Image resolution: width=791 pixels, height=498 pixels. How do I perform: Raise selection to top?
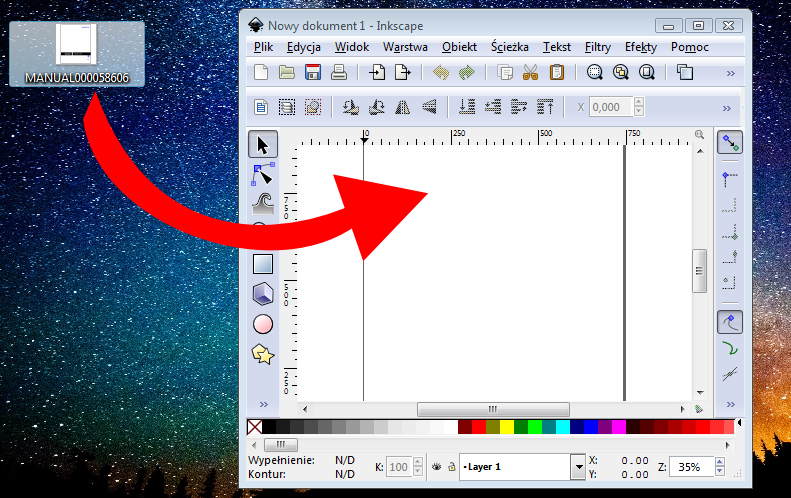(x=545, y=107)
